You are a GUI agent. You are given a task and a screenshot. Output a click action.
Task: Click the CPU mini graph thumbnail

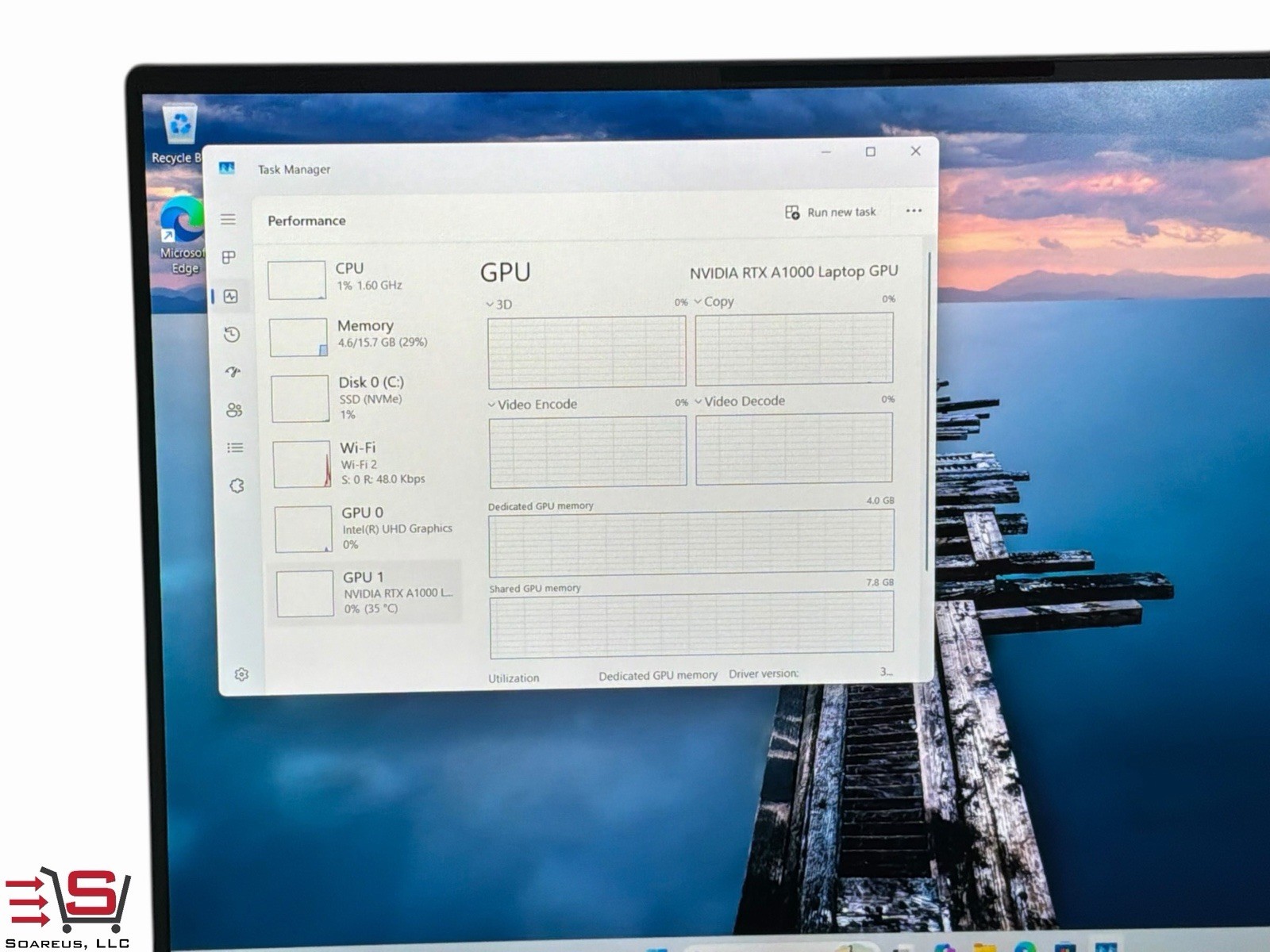tap(297, 280)
